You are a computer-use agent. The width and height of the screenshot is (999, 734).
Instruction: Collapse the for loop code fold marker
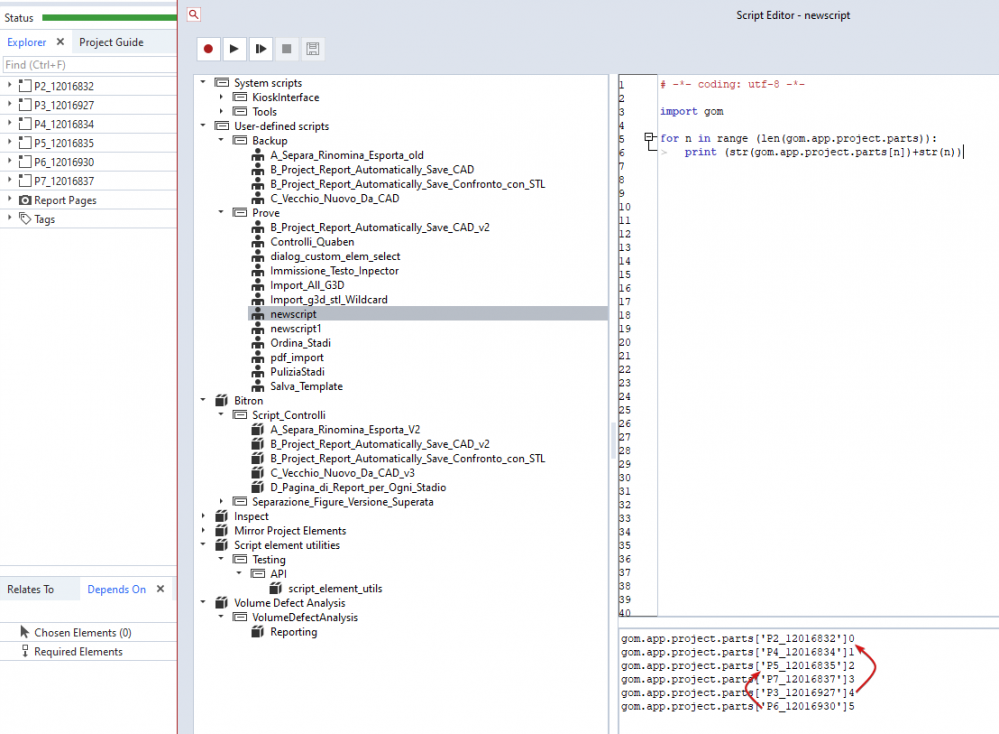[649, 138]
